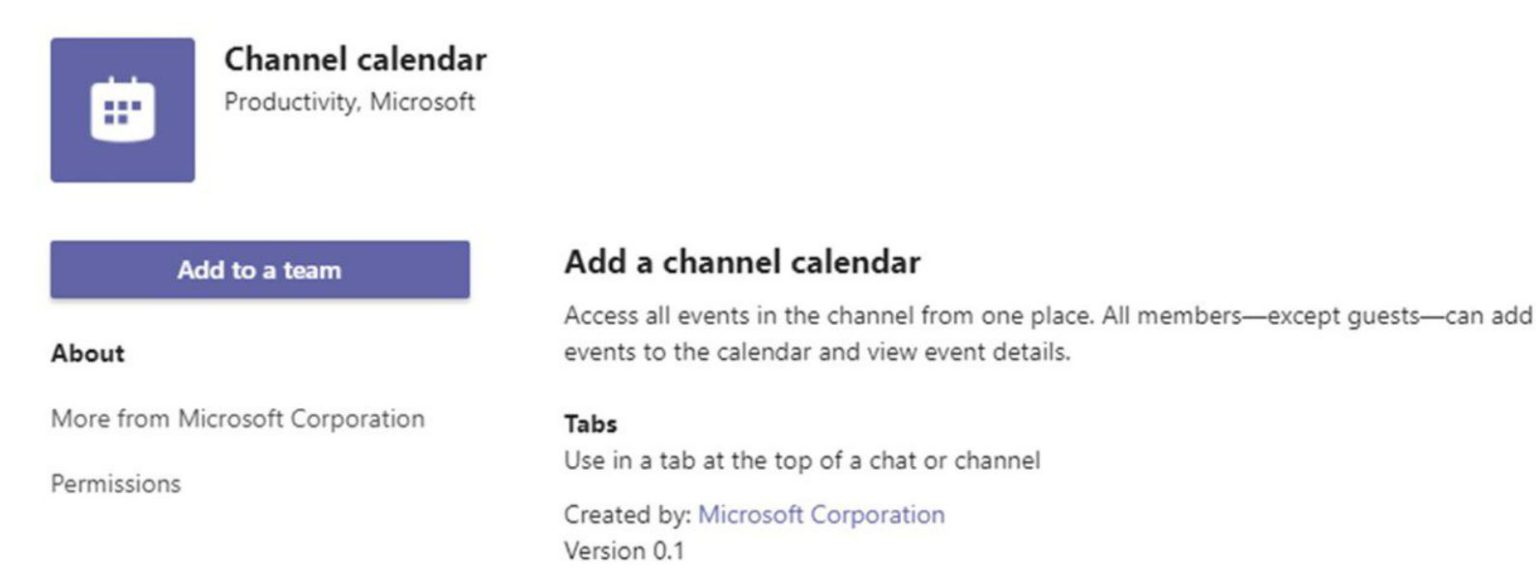Go to More from Microsoft Corporation
This screenshot has height=587, width=1536.
coord(237,418)
